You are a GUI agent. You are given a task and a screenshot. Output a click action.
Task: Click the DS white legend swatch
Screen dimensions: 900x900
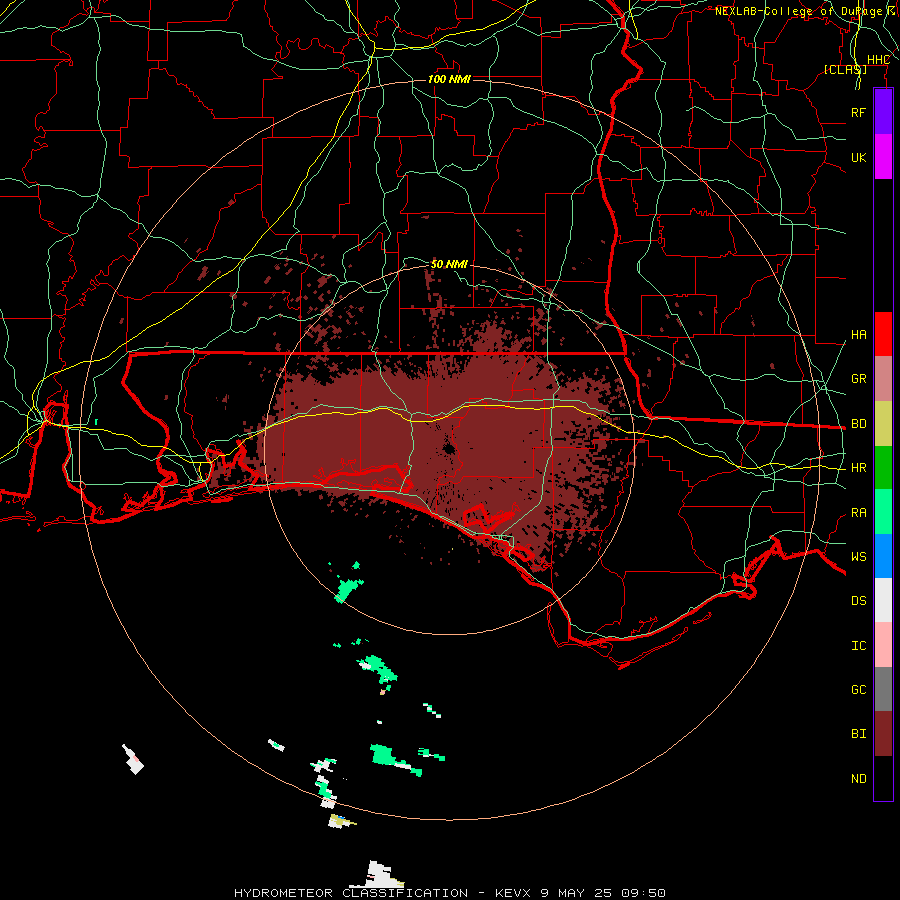coord(883,600)
